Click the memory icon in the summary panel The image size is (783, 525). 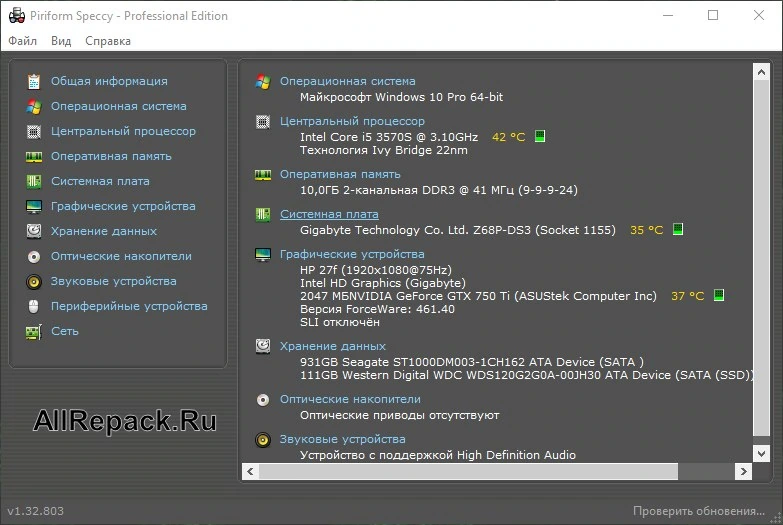point(263,175)
